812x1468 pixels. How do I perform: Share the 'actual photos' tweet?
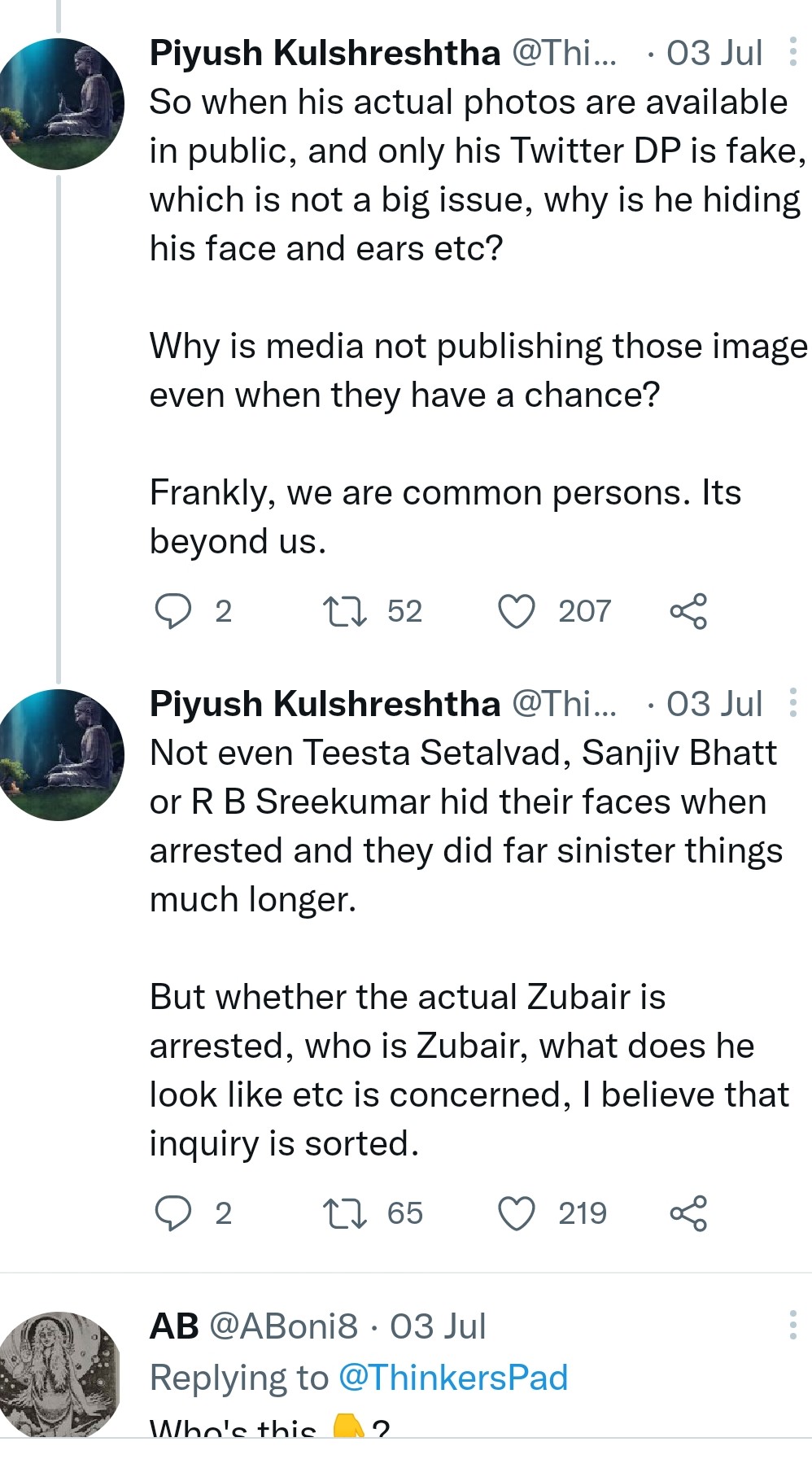688,611
